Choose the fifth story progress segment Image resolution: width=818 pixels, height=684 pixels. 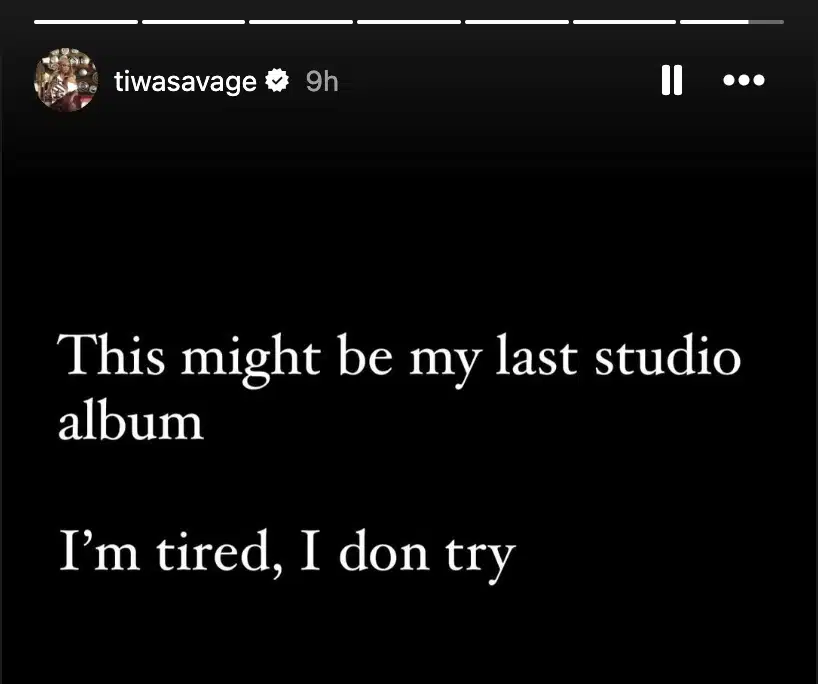[516, 21]
